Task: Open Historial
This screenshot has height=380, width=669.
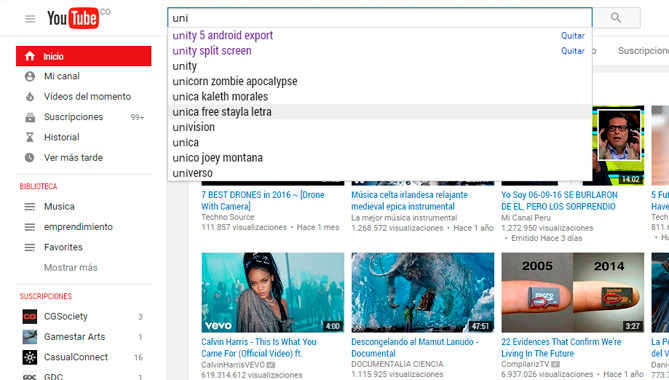Action: (61, 137)
